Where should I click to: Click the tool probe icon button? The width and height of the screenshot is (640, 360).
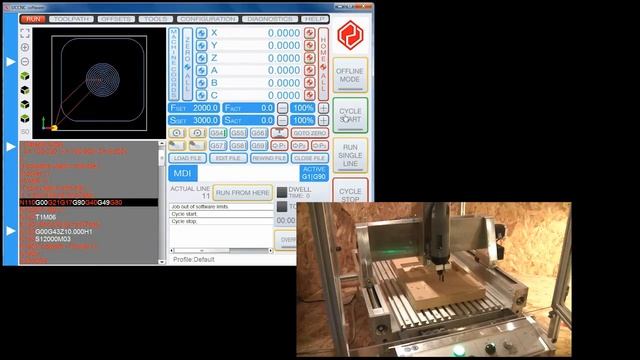pos(279,133)
